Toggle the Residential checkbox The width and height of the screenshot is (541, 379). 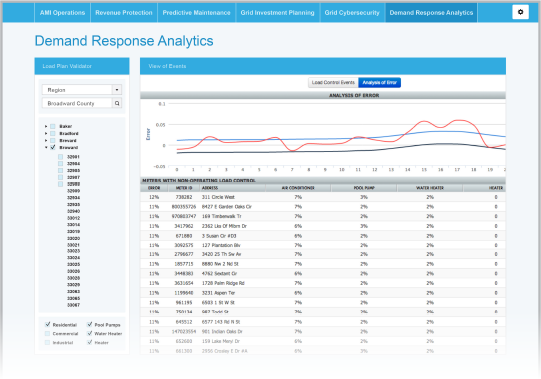[48, 324]
